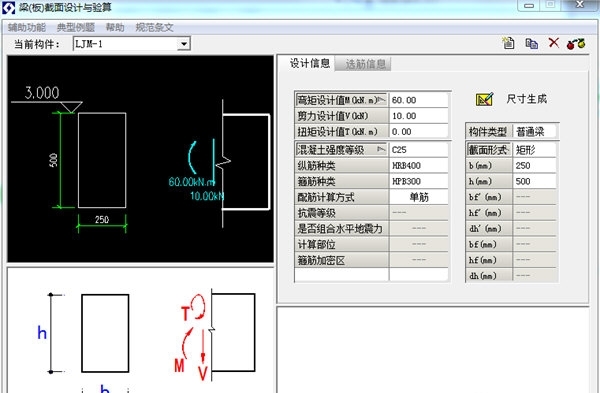
Task: Open the 辅助功能 menu
Action: click(27, 28)
